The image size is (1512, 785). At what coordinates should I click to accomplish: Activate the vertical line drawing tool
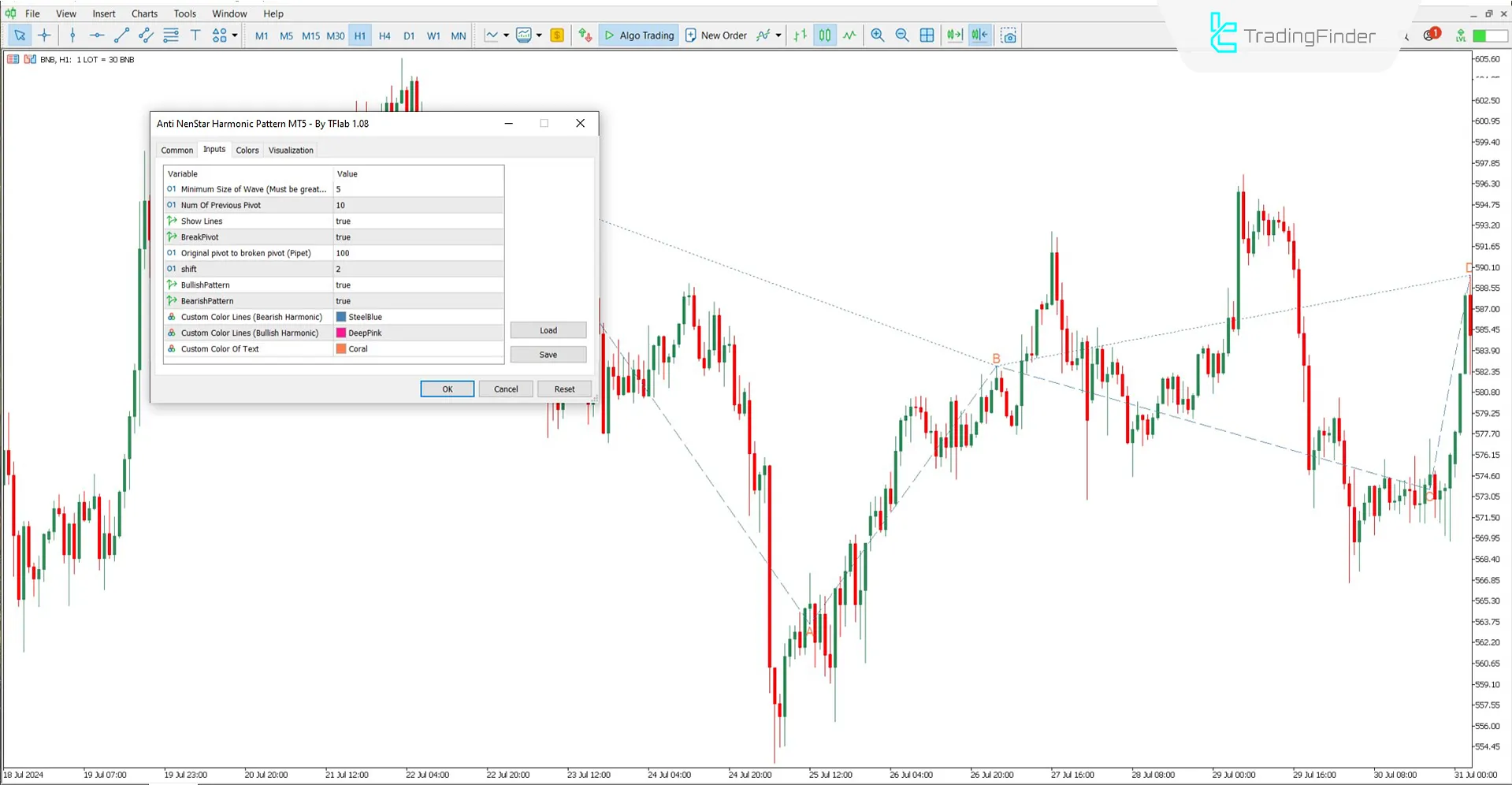click(x=72, y=35)
